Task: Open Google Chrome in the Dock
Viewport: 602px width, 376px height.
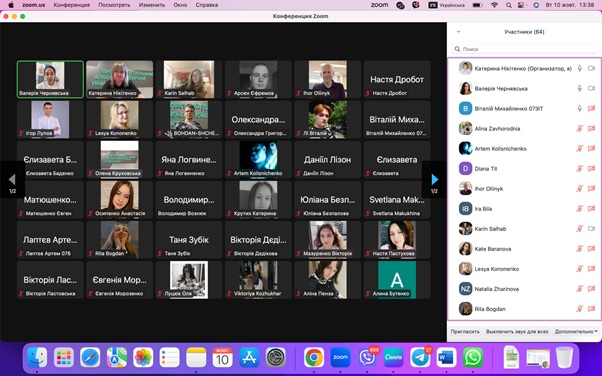Action: (x=314, y=357)
